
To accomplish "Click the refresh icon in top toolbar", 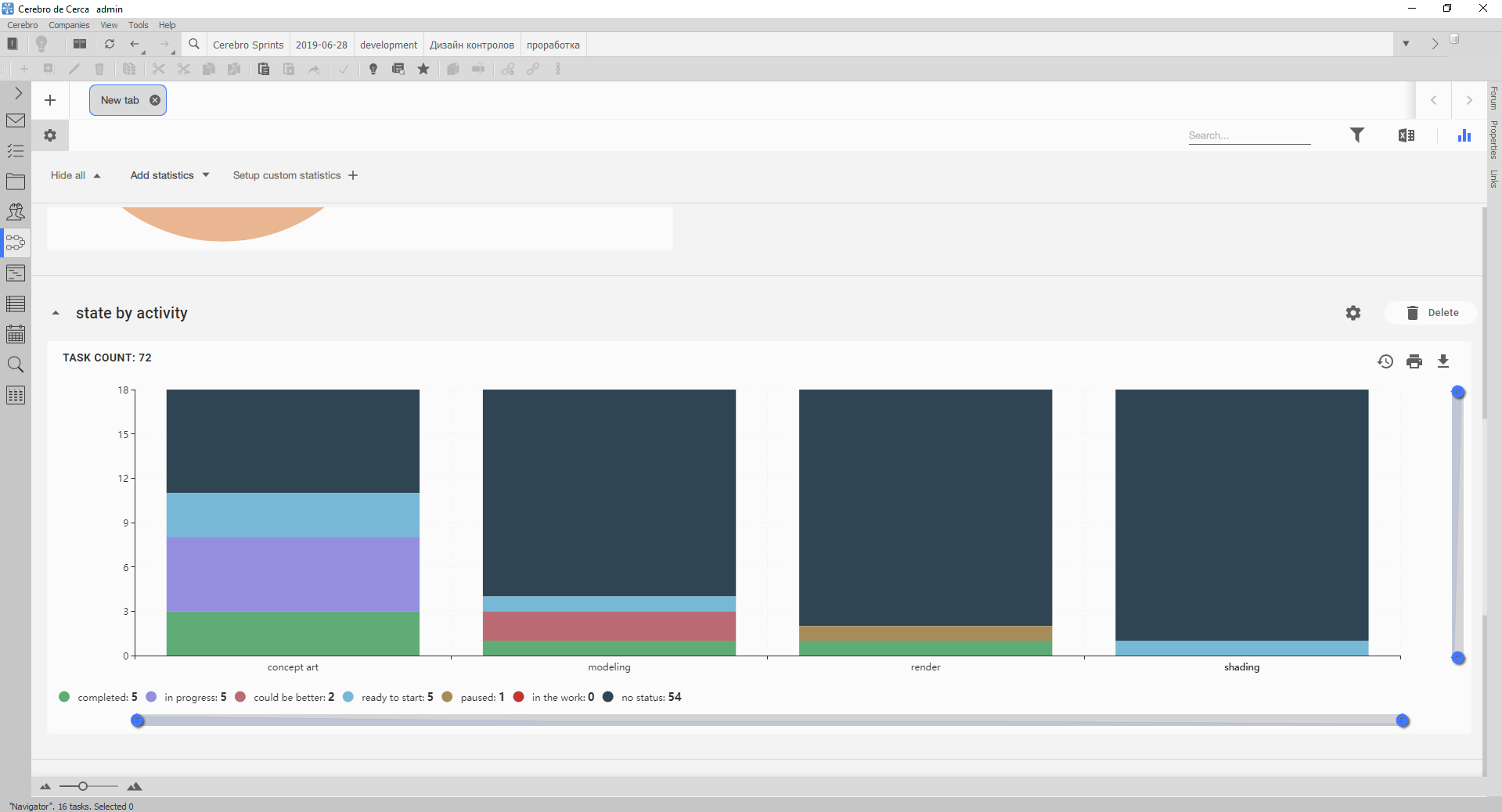I will click(x=110, y=45).
